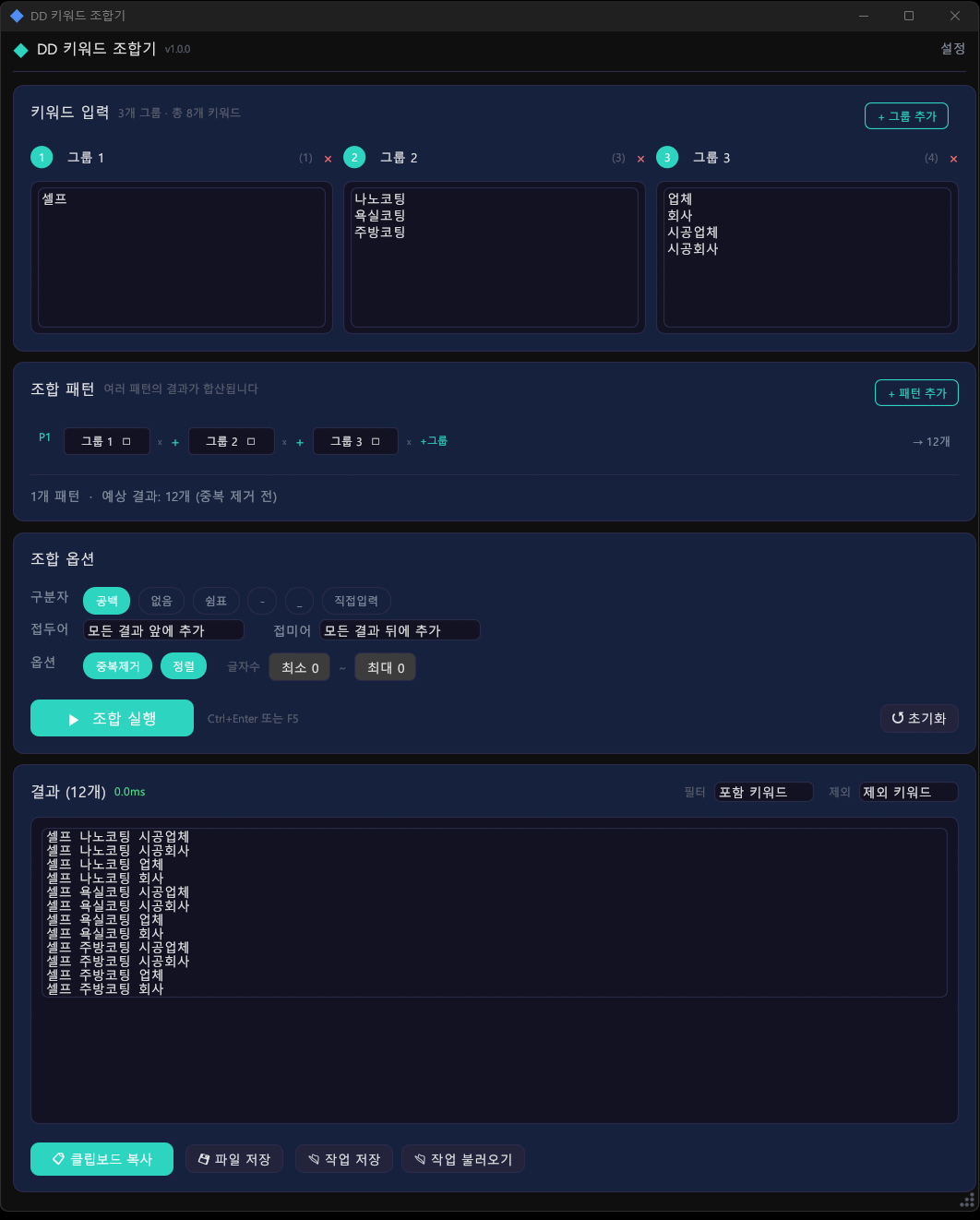The height and width of the screenshot is (1220, 980).
Task: Click the 포함 키워드 filter field
Action: point(763,792)
